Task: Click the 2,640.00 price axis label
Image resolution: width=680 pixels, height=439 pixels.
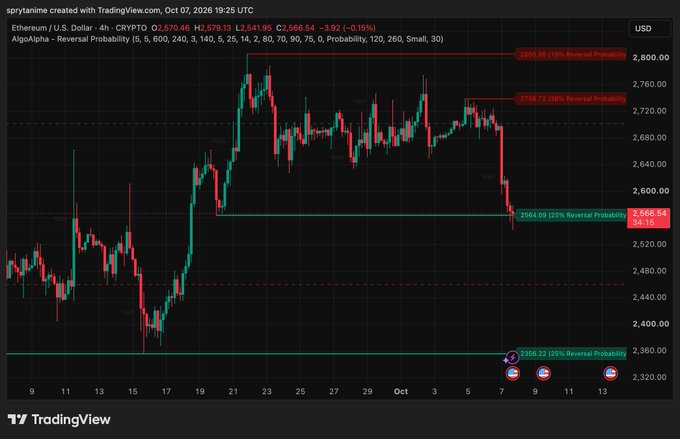Action: coord(651,164)
